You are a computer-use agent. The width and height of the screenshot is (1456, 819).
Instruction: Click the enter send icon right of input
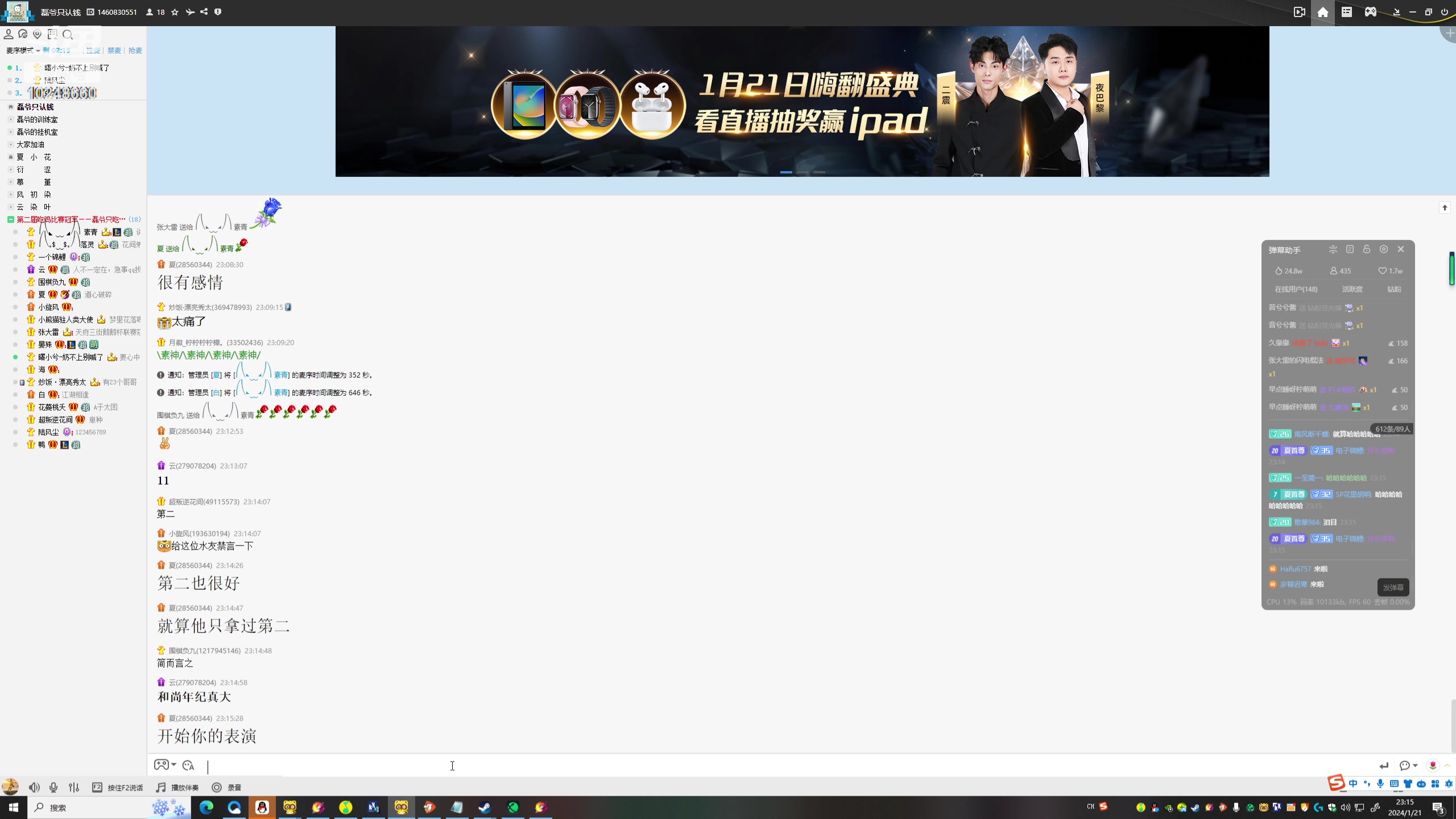tap(1384, 766)
